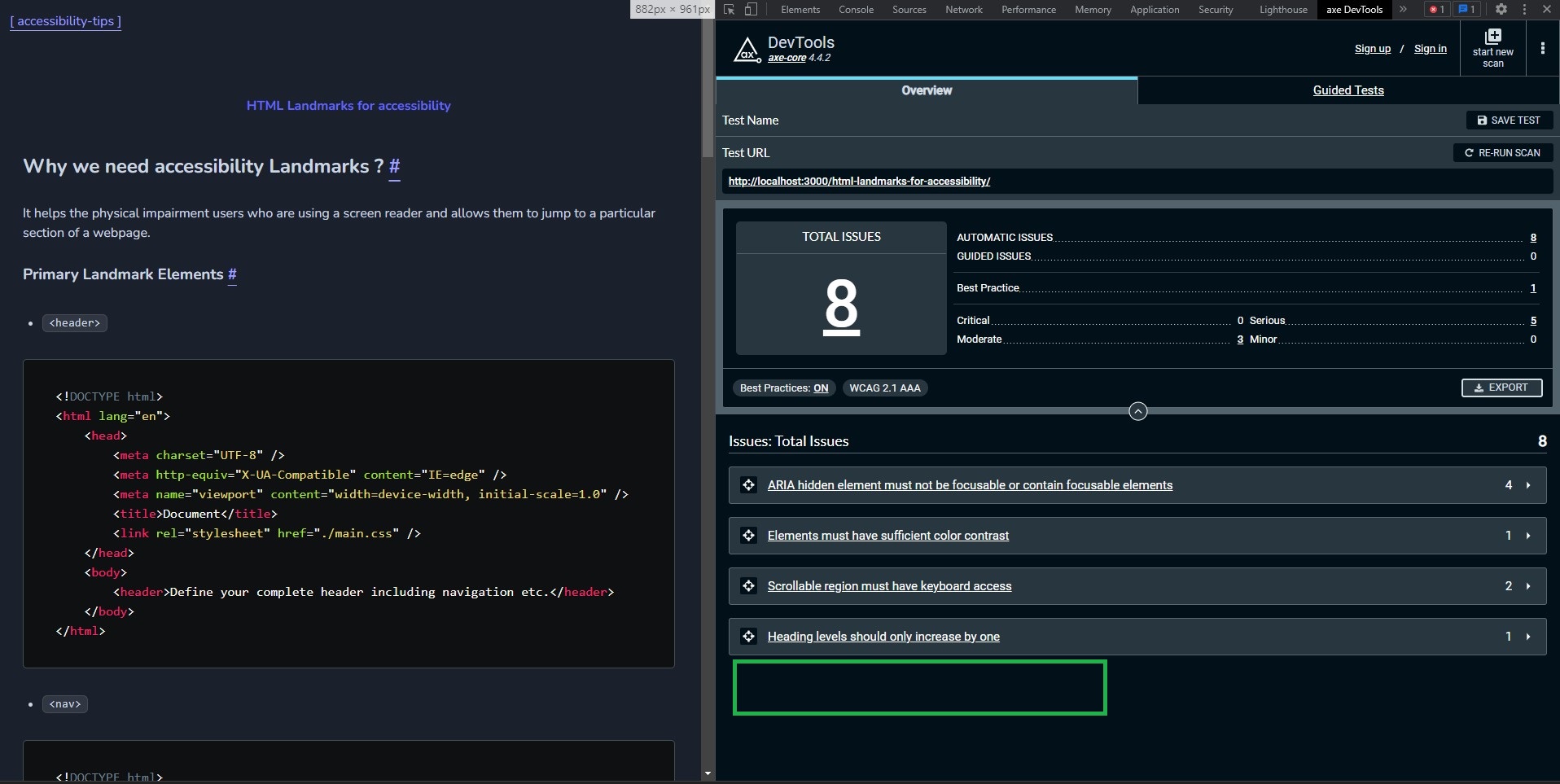
Task: Open DevTools customize three-dot menu
Action: (1524, 10)
